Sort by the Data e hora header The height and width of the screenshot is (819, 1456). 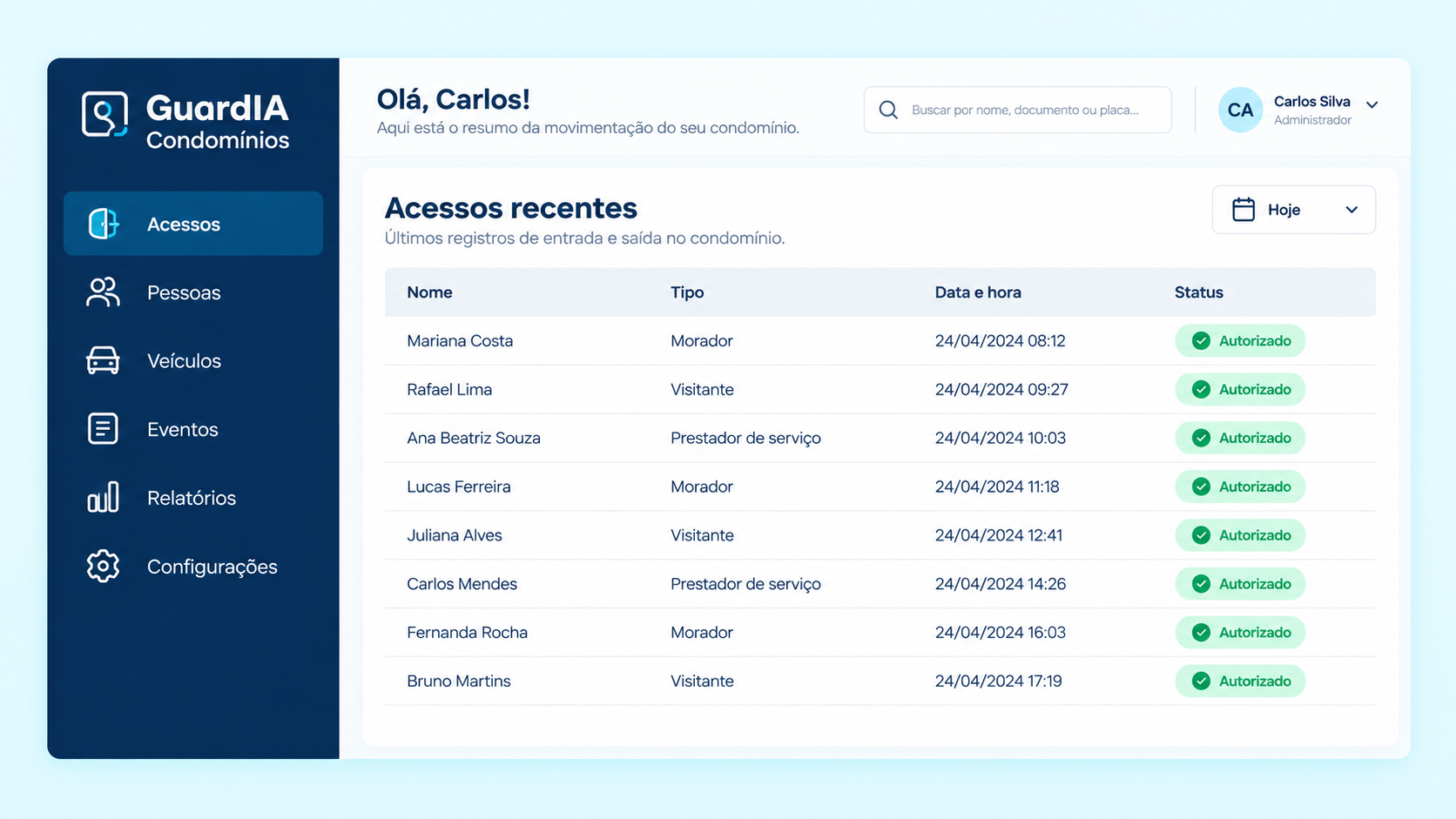click(x=978, y=292)
